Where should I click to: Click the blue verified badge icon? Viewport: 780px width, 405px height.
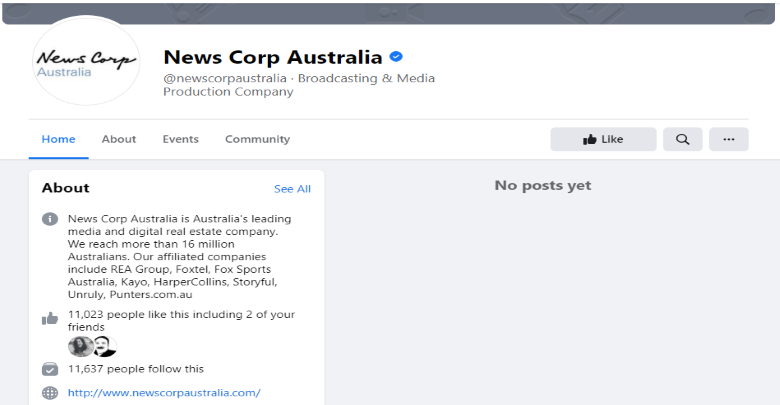(396, 57)
